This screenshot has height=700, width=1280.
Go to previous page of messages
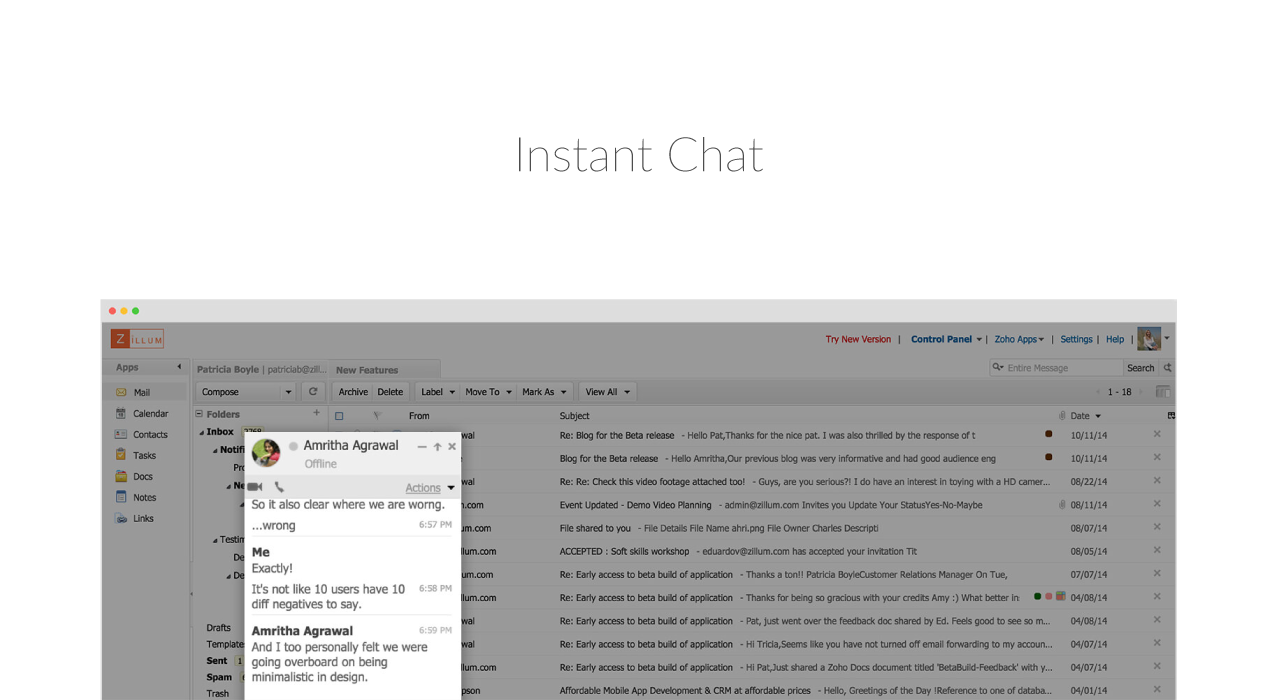(1098, 392)
